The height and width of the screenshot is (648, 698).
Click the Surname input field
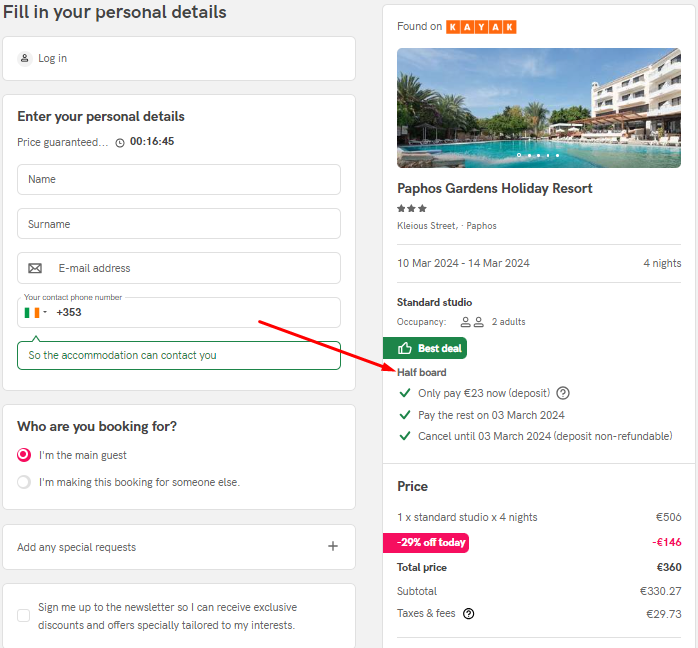pyautogui.click(x=179, y=224)
